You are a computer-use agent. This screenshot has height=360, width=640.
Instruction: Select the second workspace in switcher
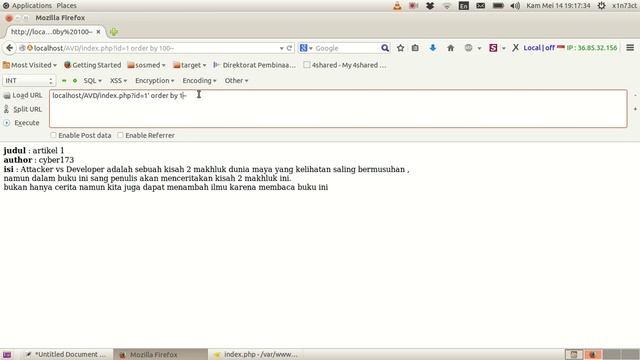pos(593,354)
